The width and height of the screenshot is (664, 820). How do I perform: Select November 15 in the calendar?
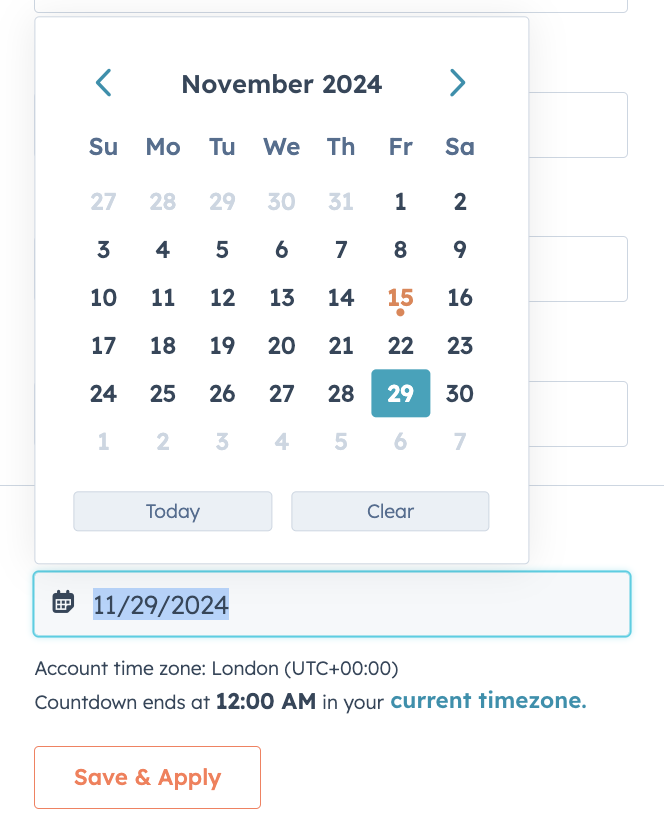400,298
